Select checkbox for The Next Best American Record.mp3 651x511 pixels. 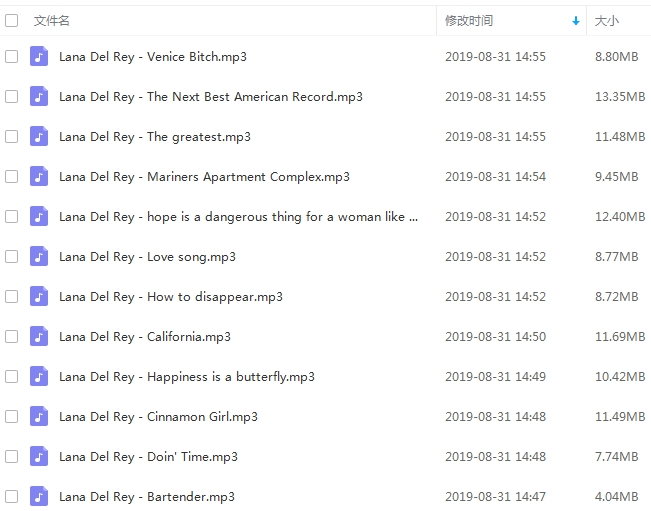(11, 97)
